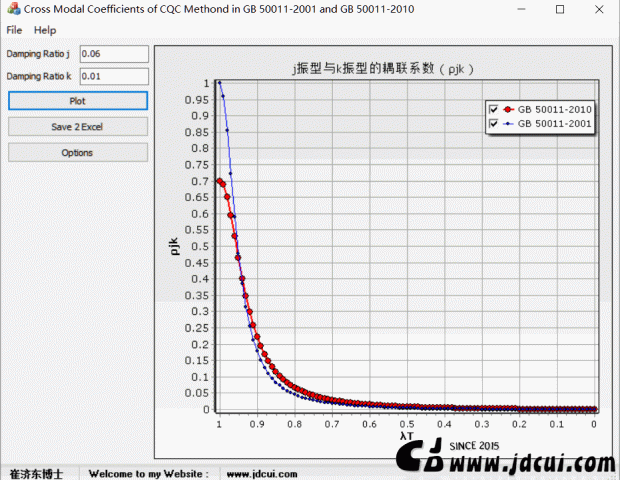Open the File menu

tap(14, 30)
